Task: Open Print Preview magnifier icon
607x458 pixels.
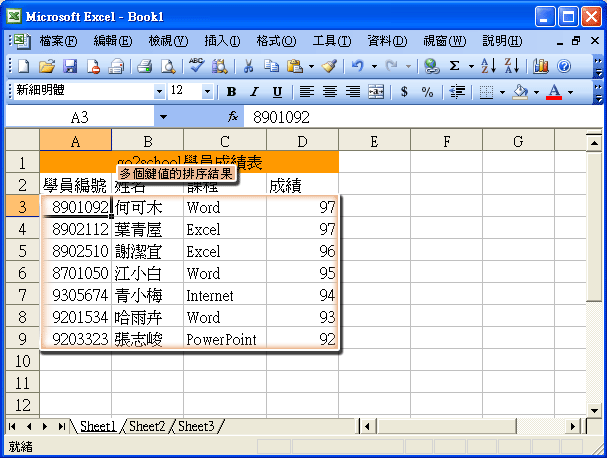Action: pos(168,67)
